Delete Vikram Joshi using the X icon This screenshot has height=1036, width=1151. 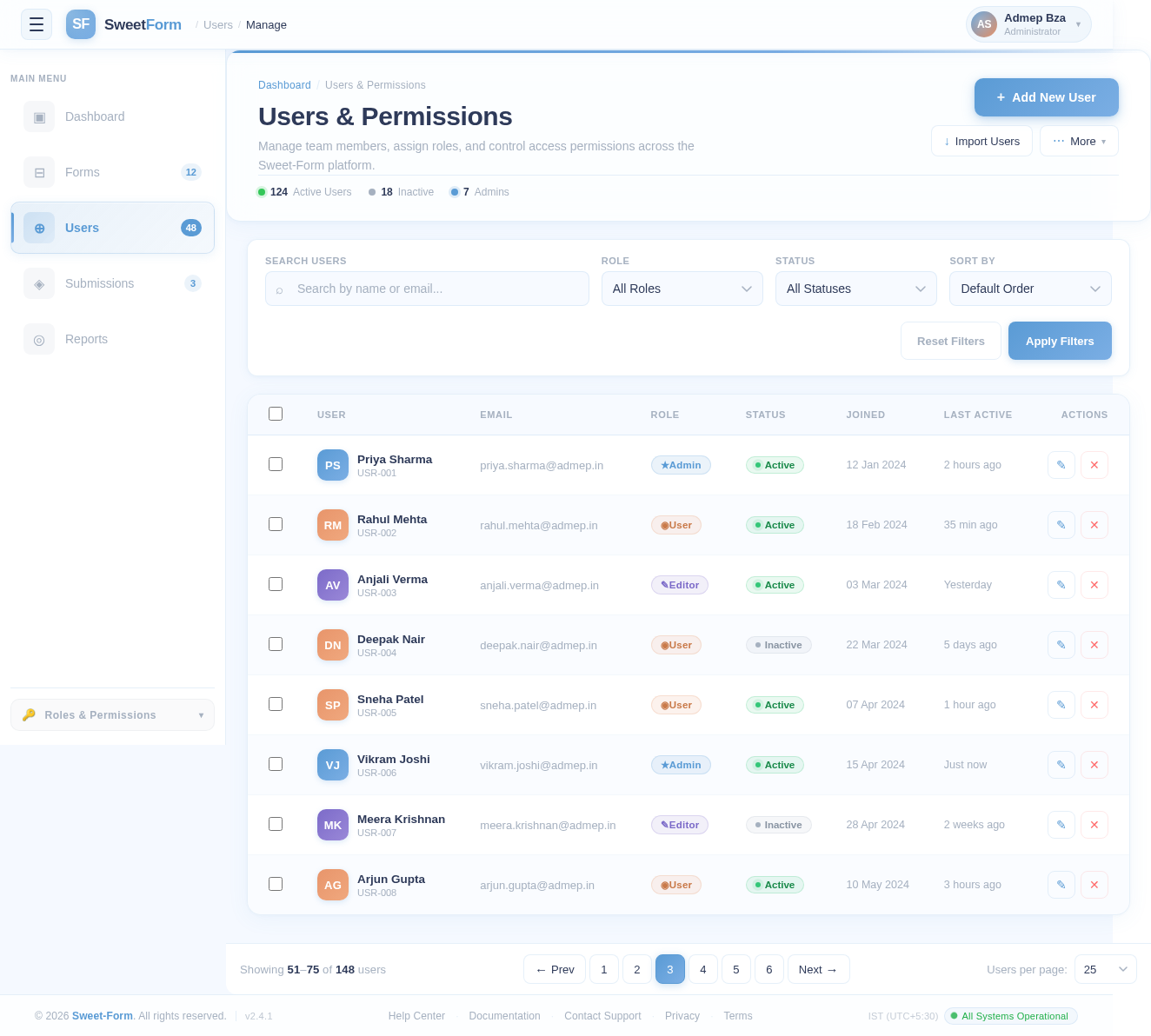tap(1094, 765)
